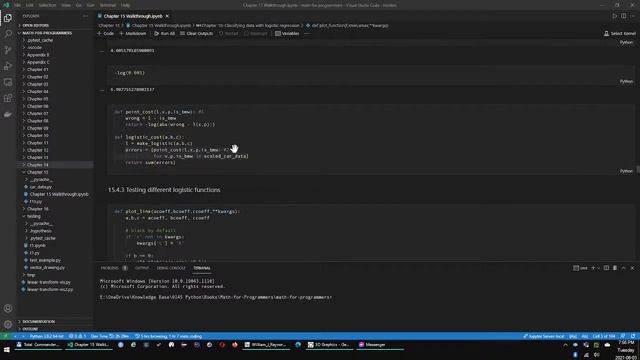Open the Docker view in activity bar

8,114
